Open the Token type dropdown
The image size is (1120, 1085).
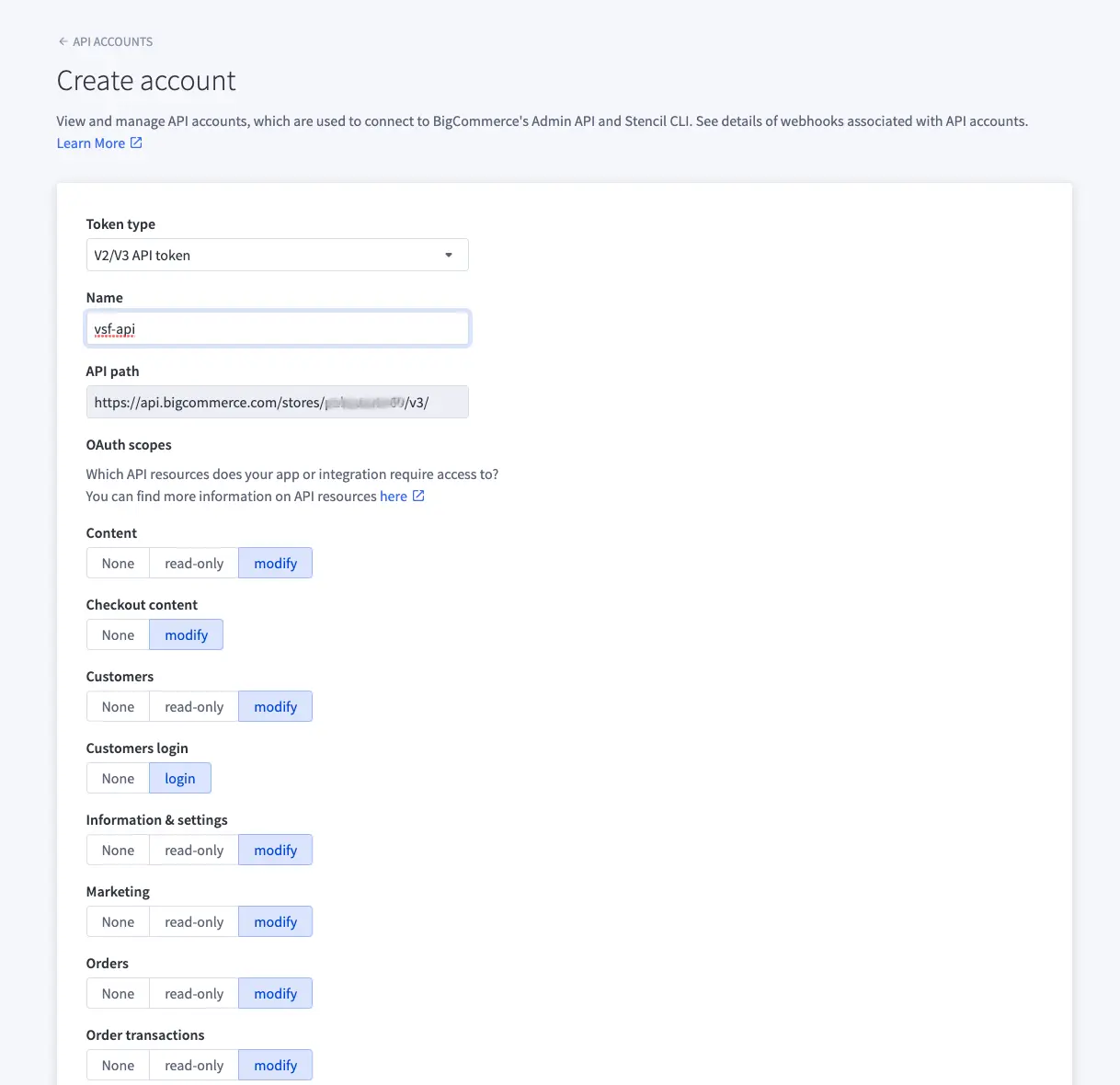[x=277, y=255]
